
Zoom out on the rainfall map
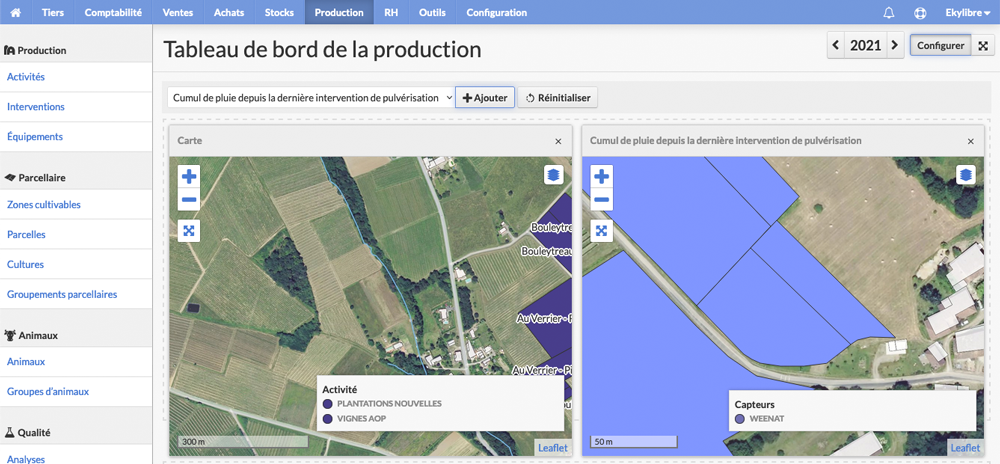coord(601,199)
